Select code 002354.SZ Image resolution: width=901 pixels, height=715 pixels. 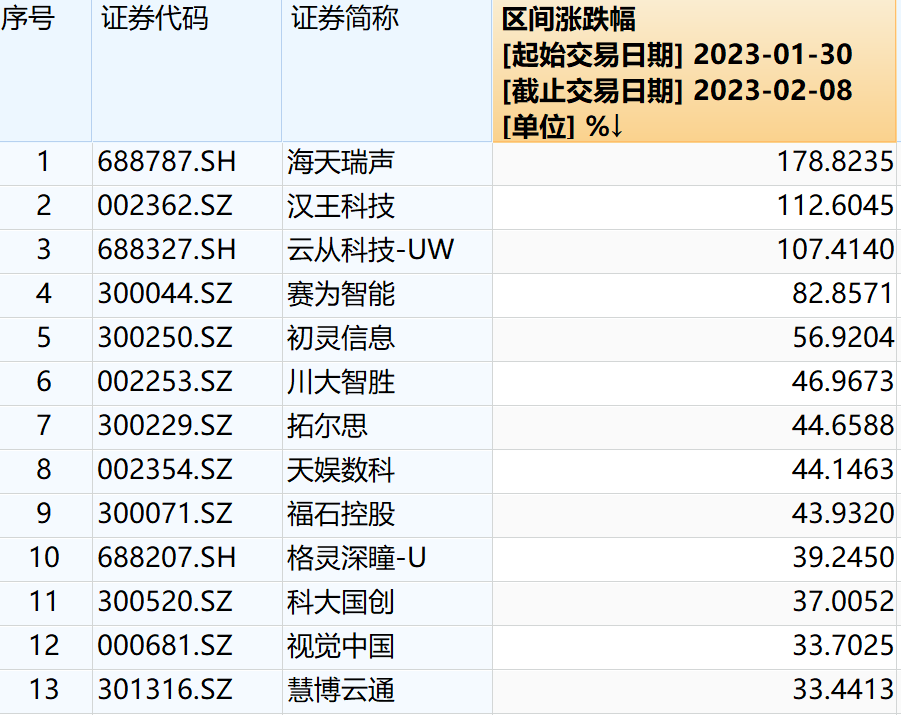pyautogui.click(x=164, y=470)
